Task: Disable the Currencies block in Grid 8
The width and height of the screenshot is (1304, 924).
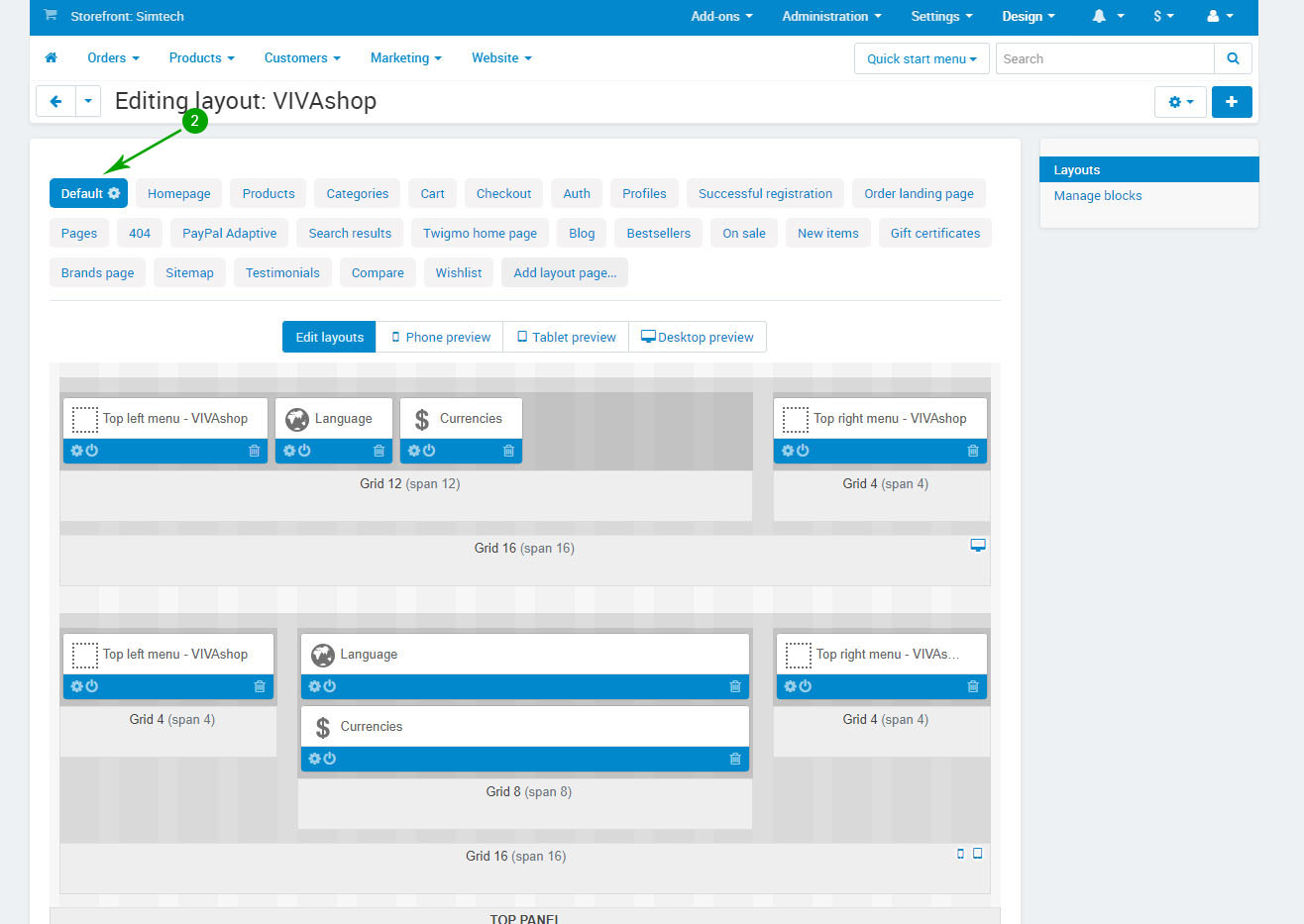Action: pyautogui.click(x=330, y=759)
